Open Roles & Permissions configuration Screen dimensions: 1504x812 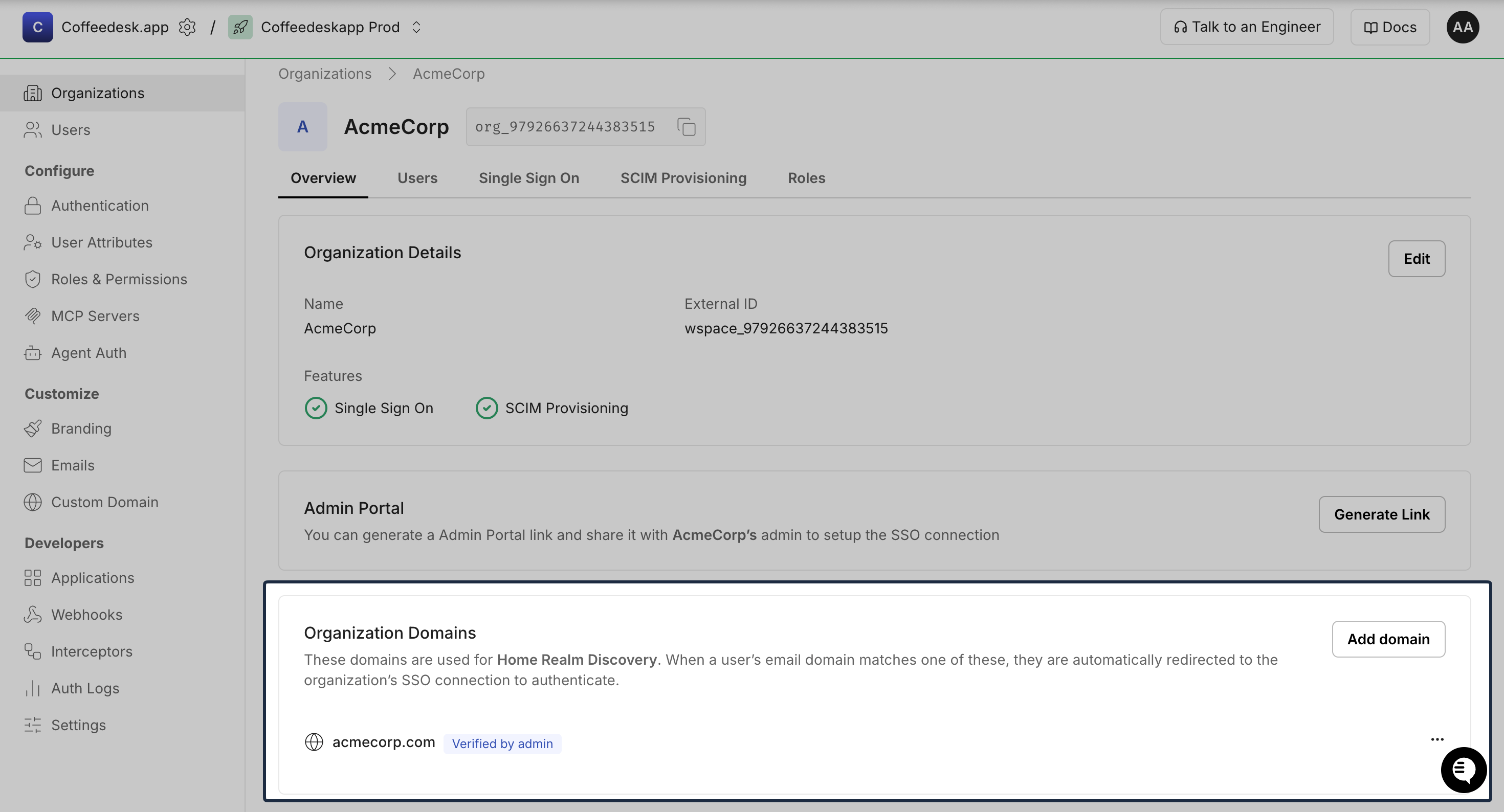coord(119,279)
